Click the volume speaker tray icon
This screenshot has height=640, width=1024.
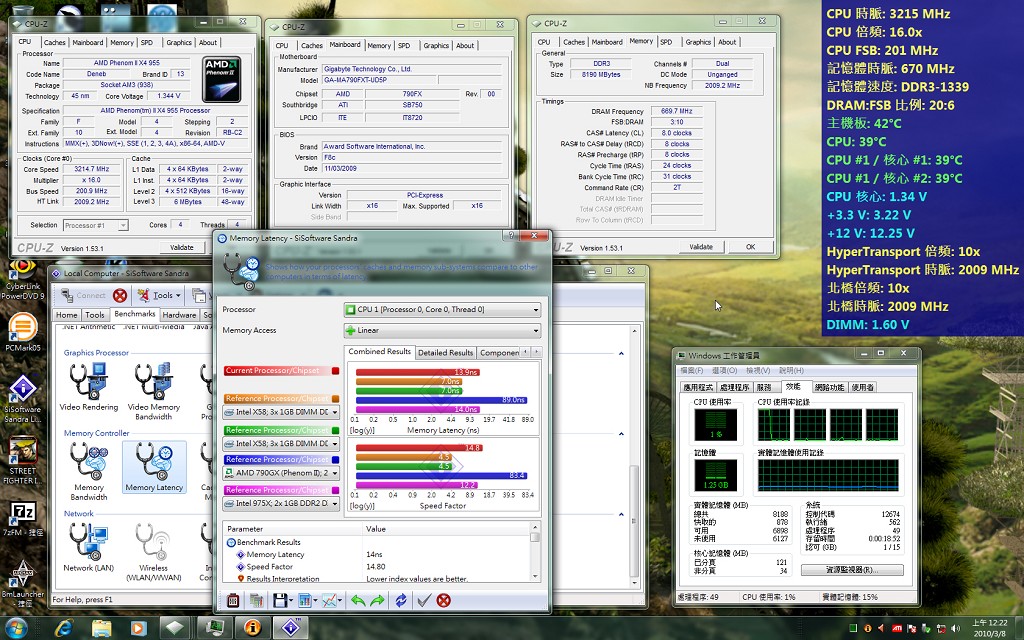pyautogui.click(x=954, y=628)
